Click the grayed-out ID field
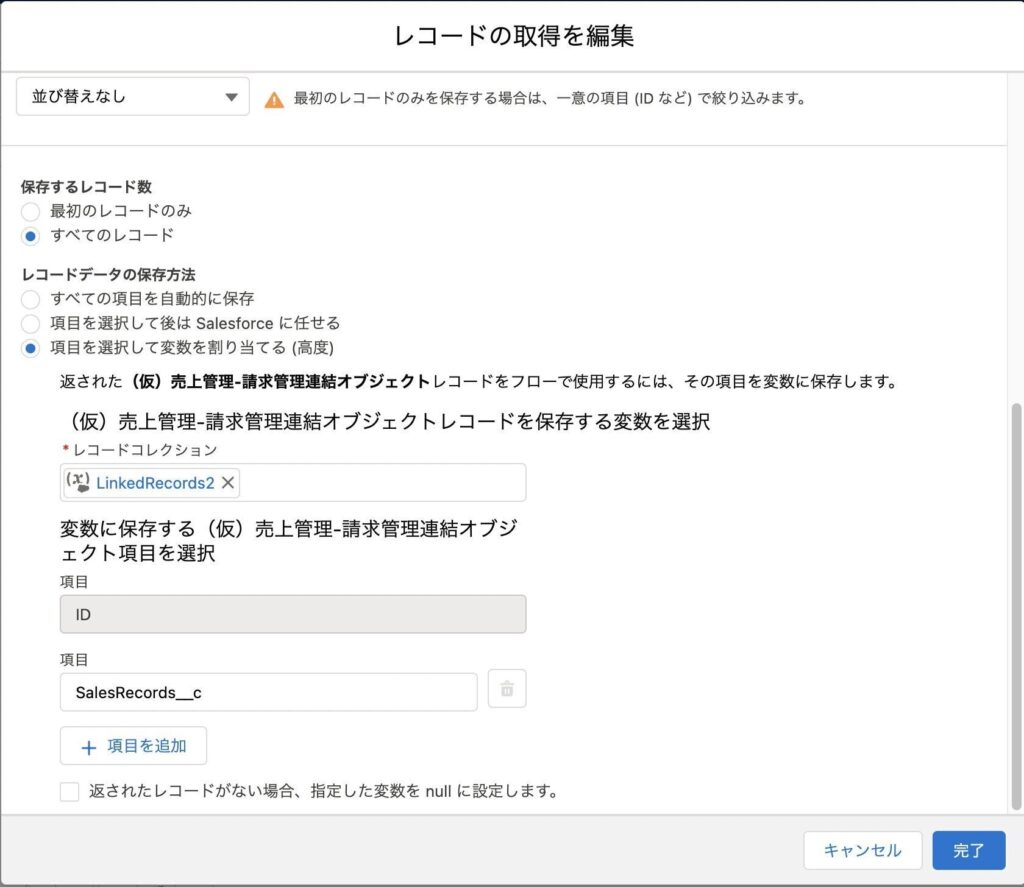Screen dimensions: 1024x887 [293, 614]
